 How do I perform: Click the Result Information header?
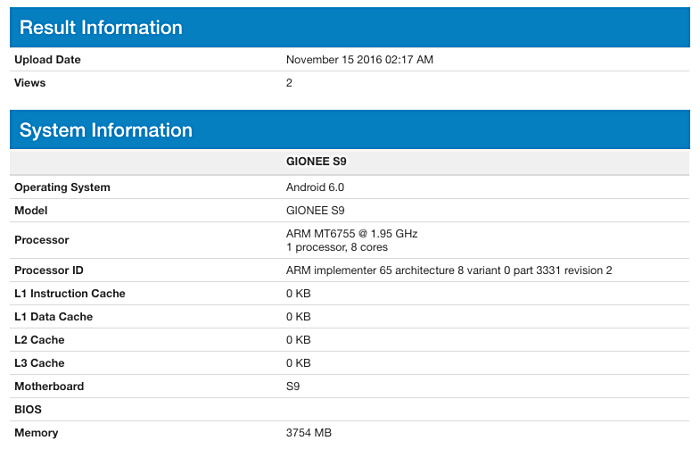101,27
